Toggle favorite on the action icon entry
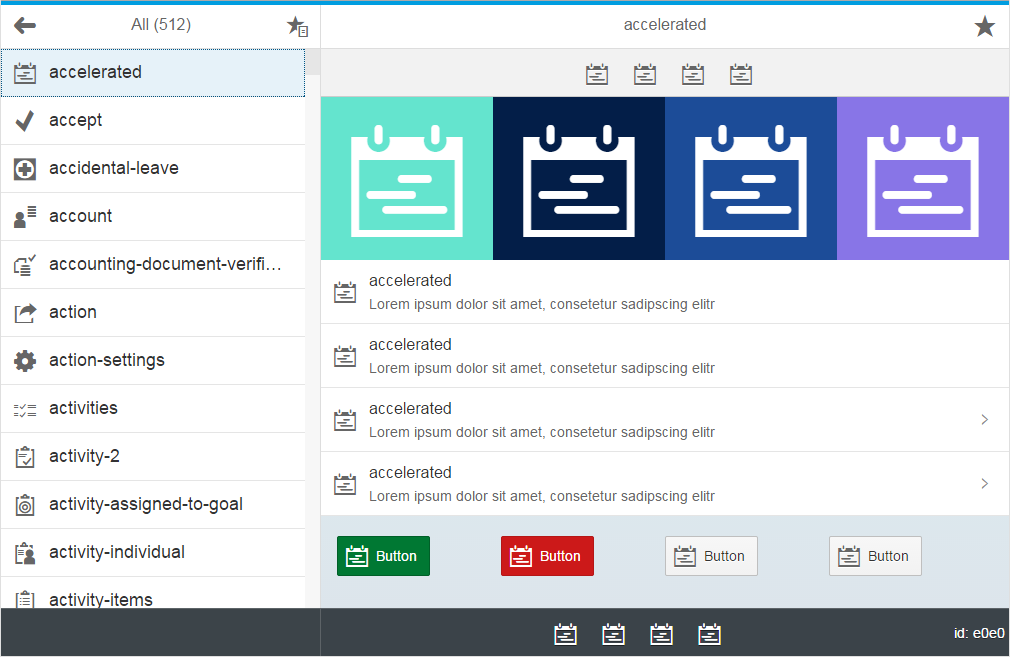The height and width of the screenshot is (657, 1010). coord(25,312)
